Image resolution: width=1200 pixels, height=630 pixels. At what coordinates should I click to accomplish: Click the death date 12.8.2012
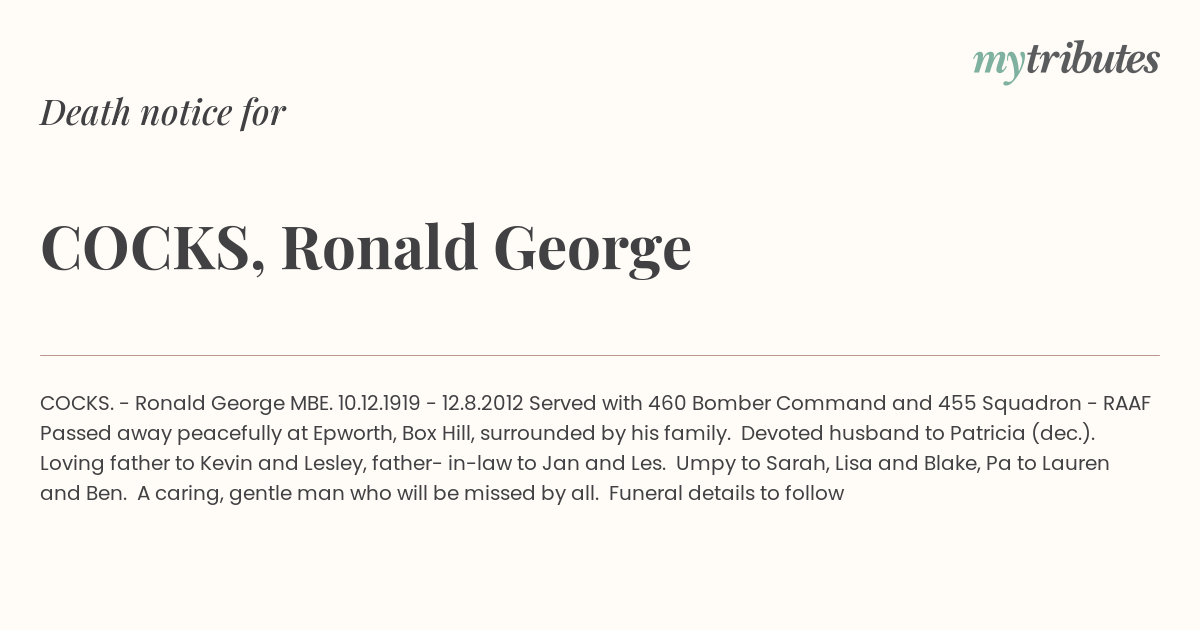482,404
